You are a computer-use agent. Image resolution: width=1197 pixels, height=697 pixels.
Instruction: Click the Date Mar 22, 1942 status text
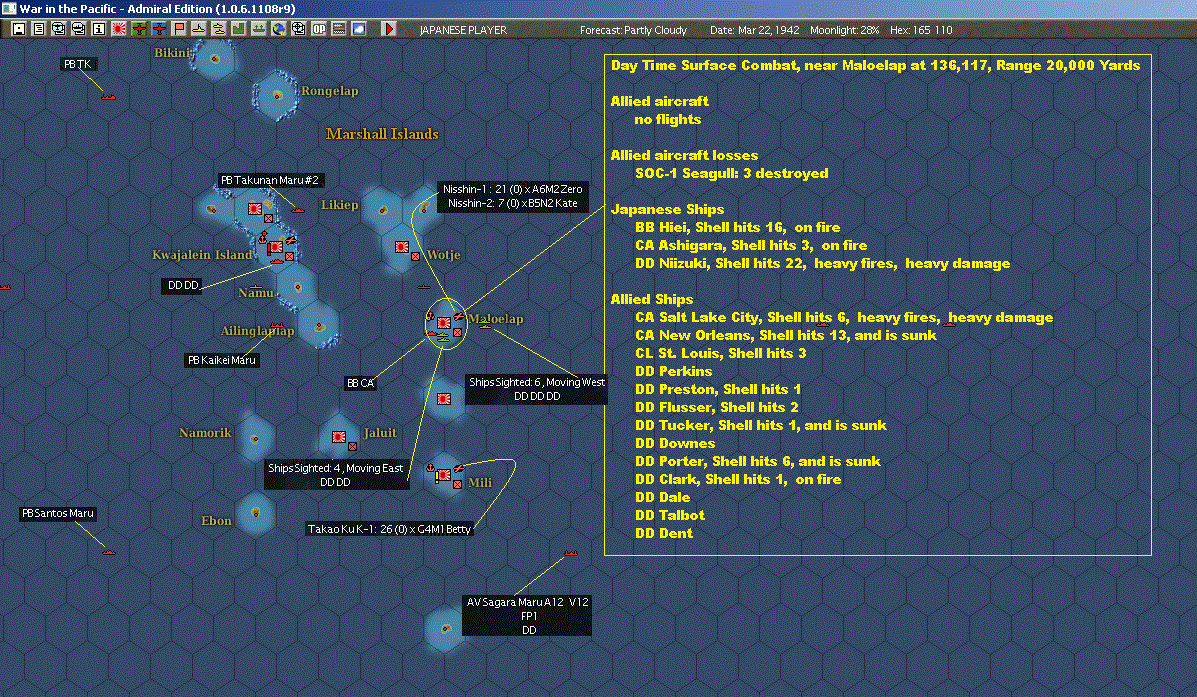tap(754, 30)
